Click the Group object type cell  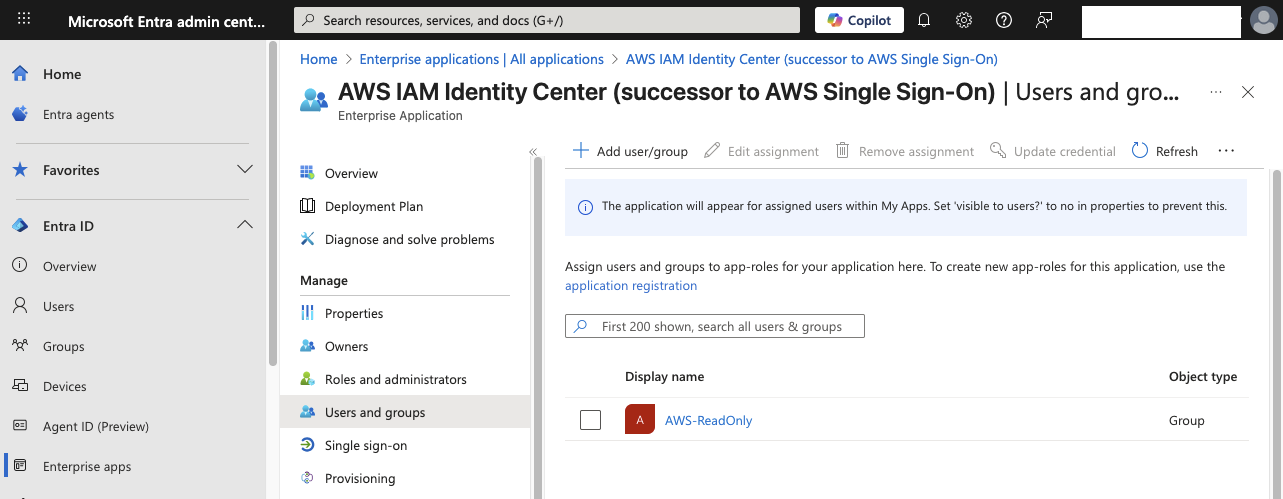tap(1187, 421)
